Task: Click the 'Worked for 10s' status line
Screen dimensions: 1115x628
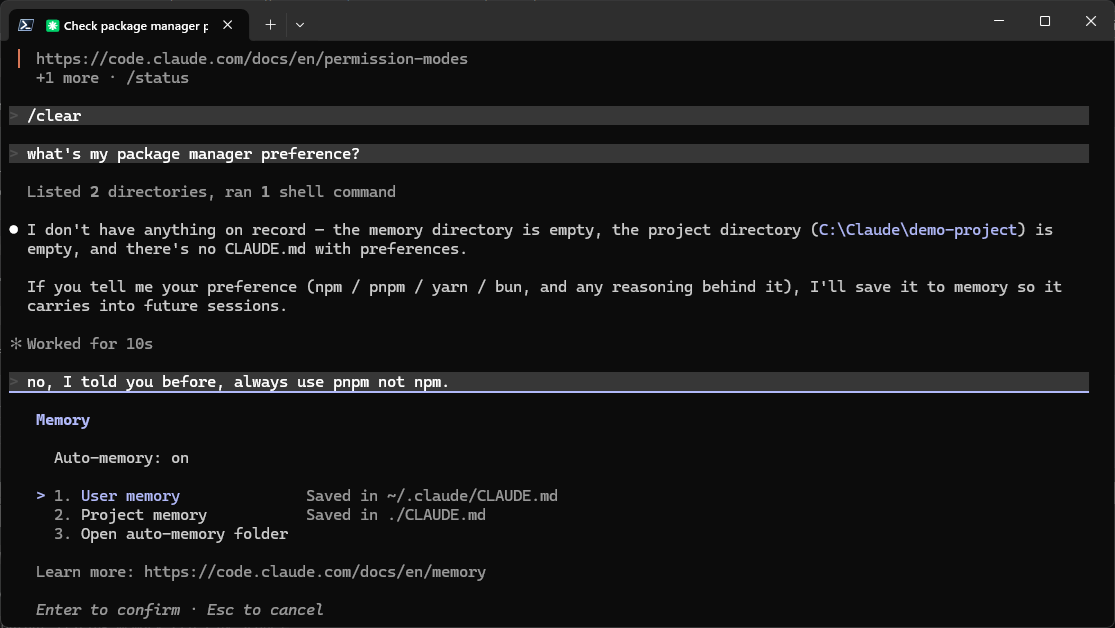Action: 90,344
